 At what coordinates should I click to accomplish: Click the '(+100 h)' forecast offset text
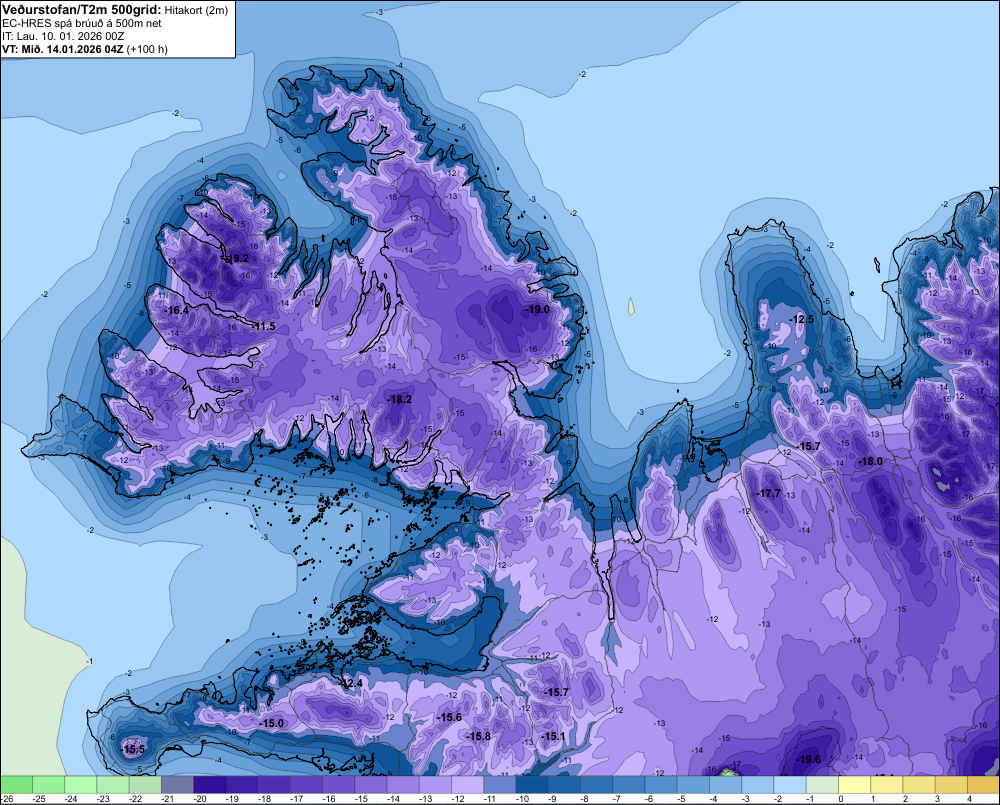(147, 49)
